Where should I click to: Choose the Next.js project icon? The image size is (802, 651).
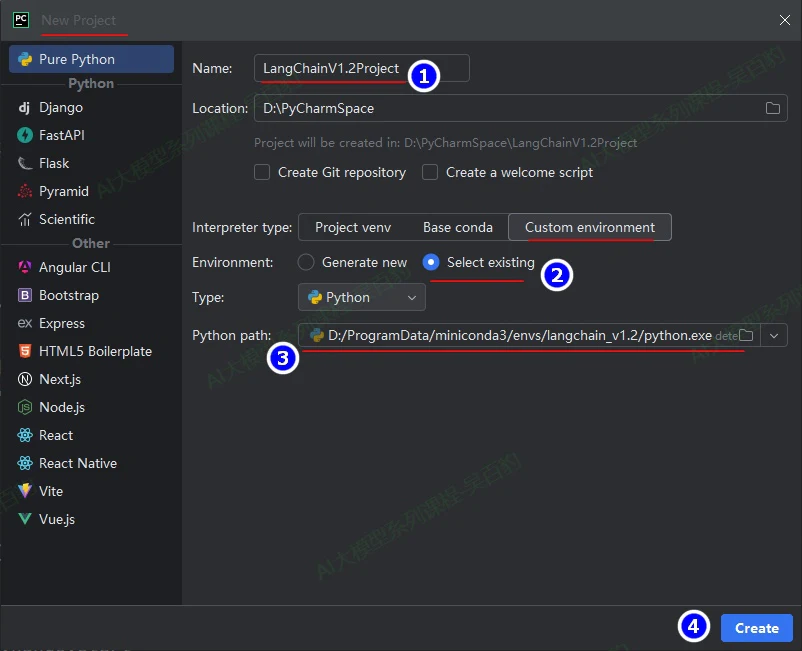25,379
